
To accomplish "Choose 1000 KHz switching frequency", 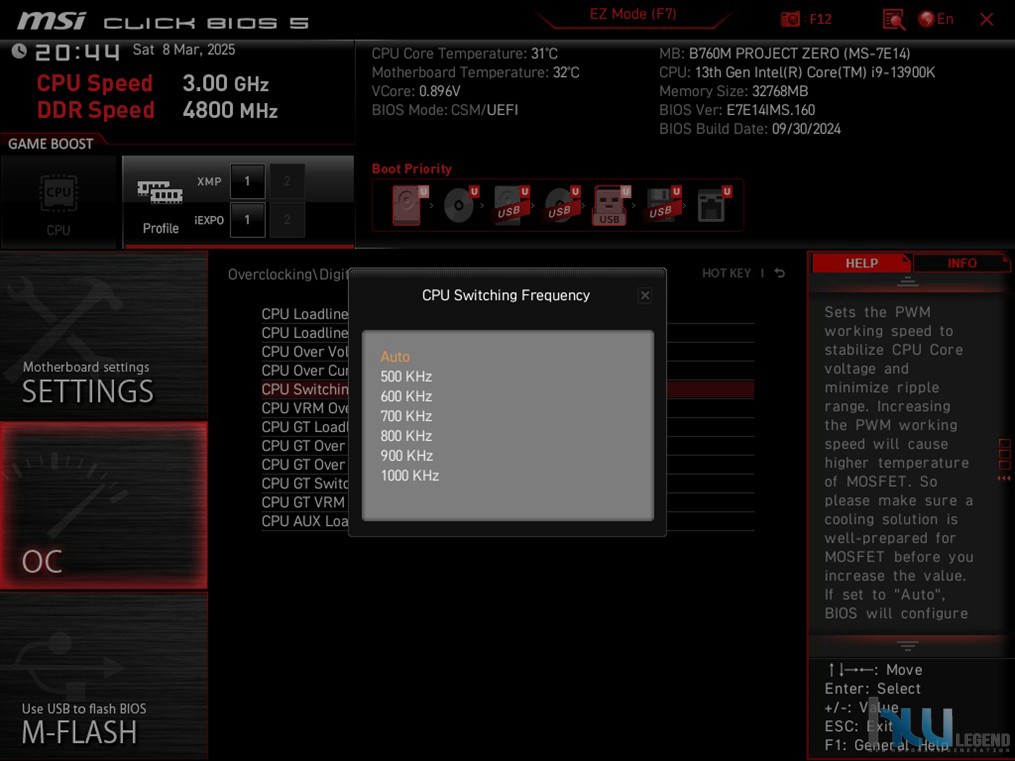I will point(410,476).
